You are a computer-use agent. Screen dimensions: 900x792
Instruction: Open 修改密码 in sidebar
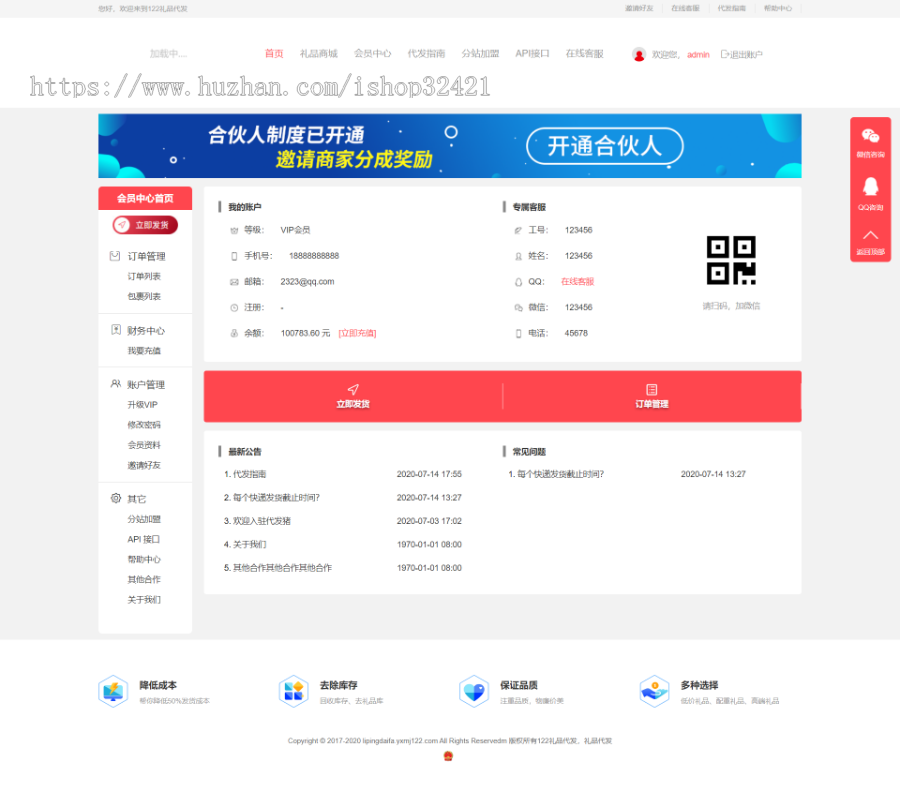tap(144, 425)
